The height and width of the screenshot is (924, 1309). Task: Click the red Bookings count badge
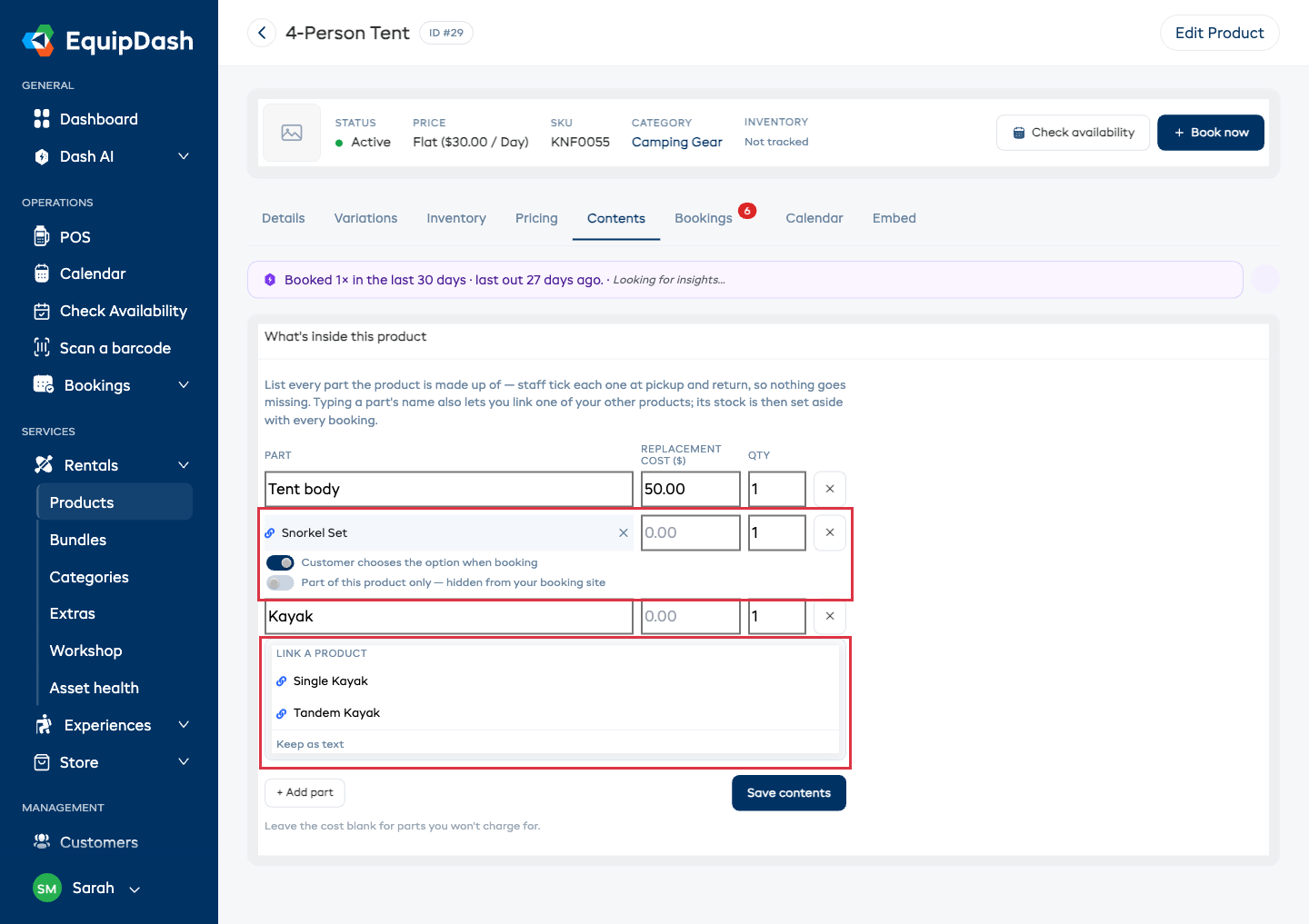(747, 211)
